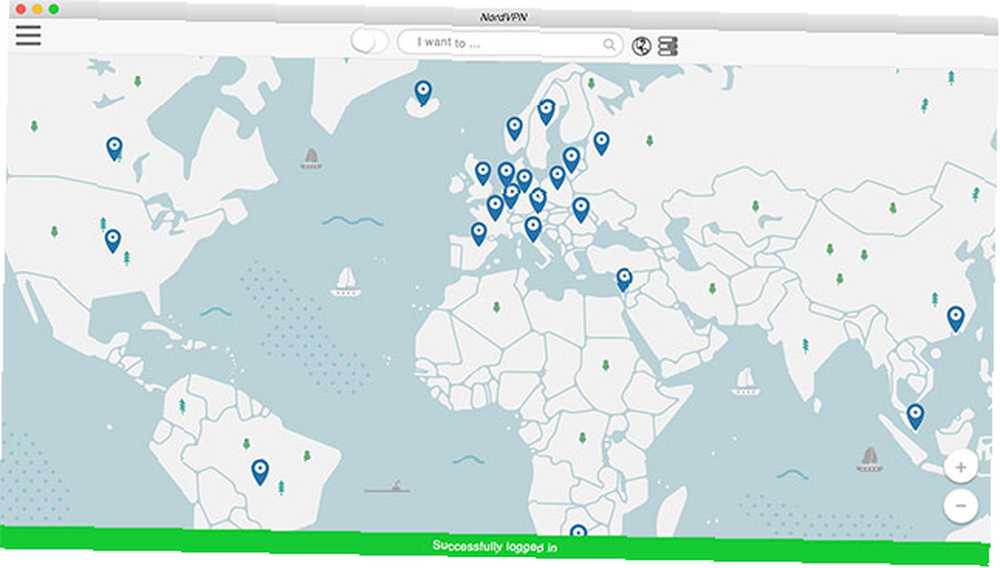Select the Norway server pin

(514, 127)
